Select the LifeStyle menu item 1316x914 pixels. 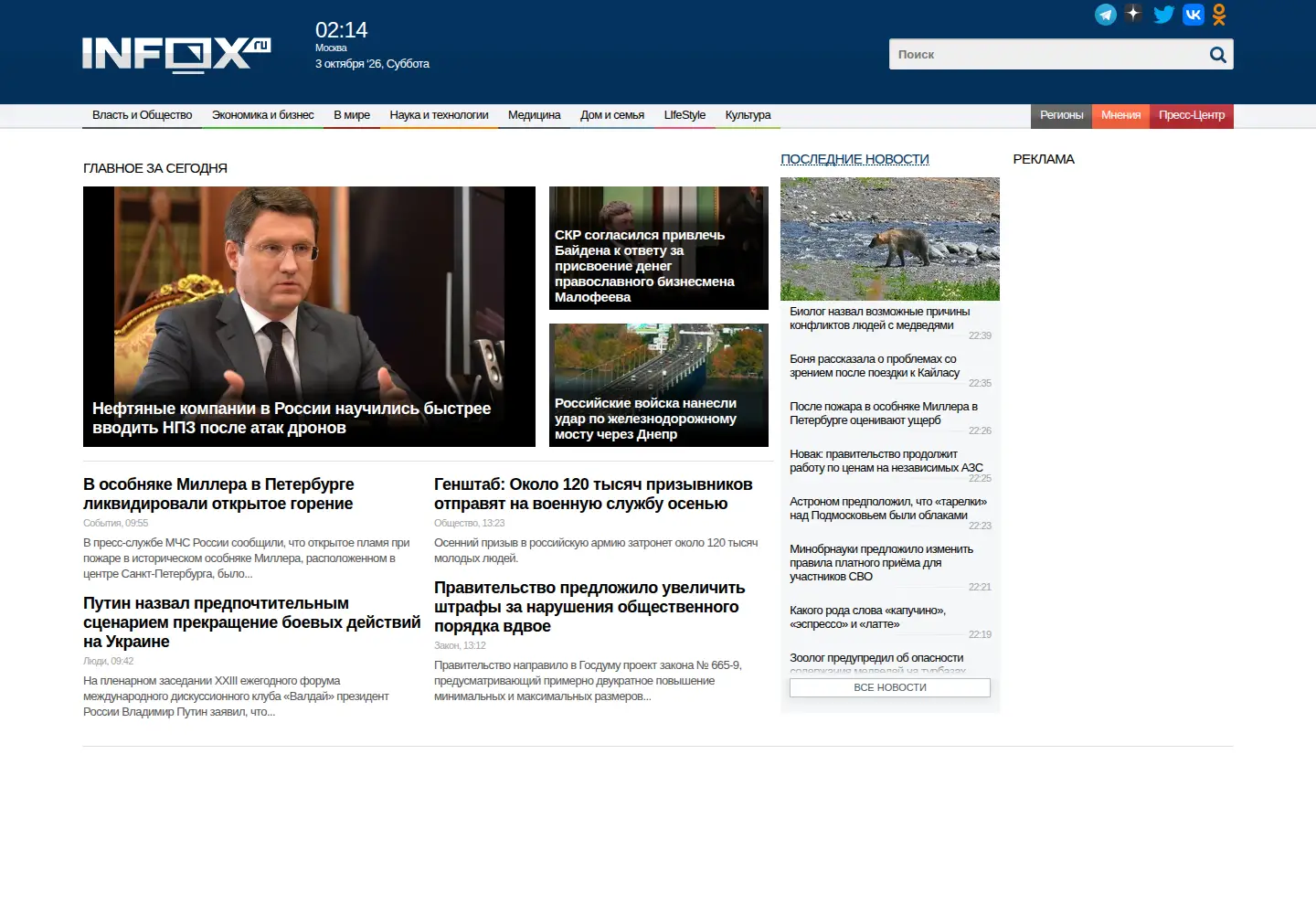tap(685, 115)
